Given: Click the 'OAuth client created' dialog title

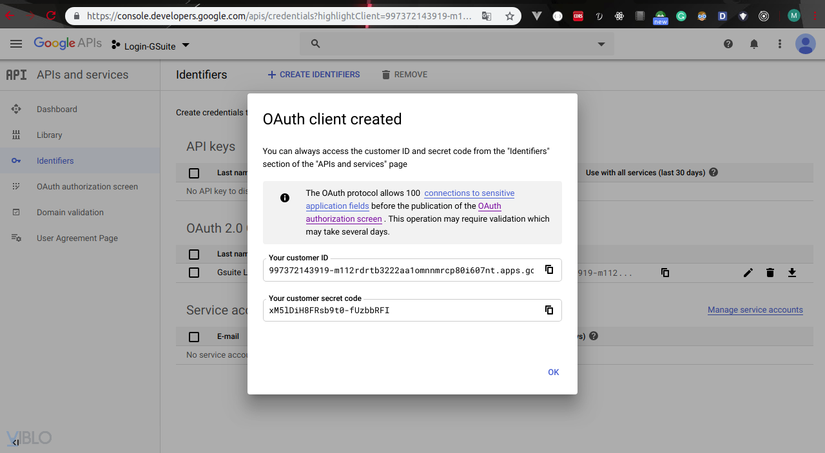Looking at the screenshot, I should tap(332, 119).
